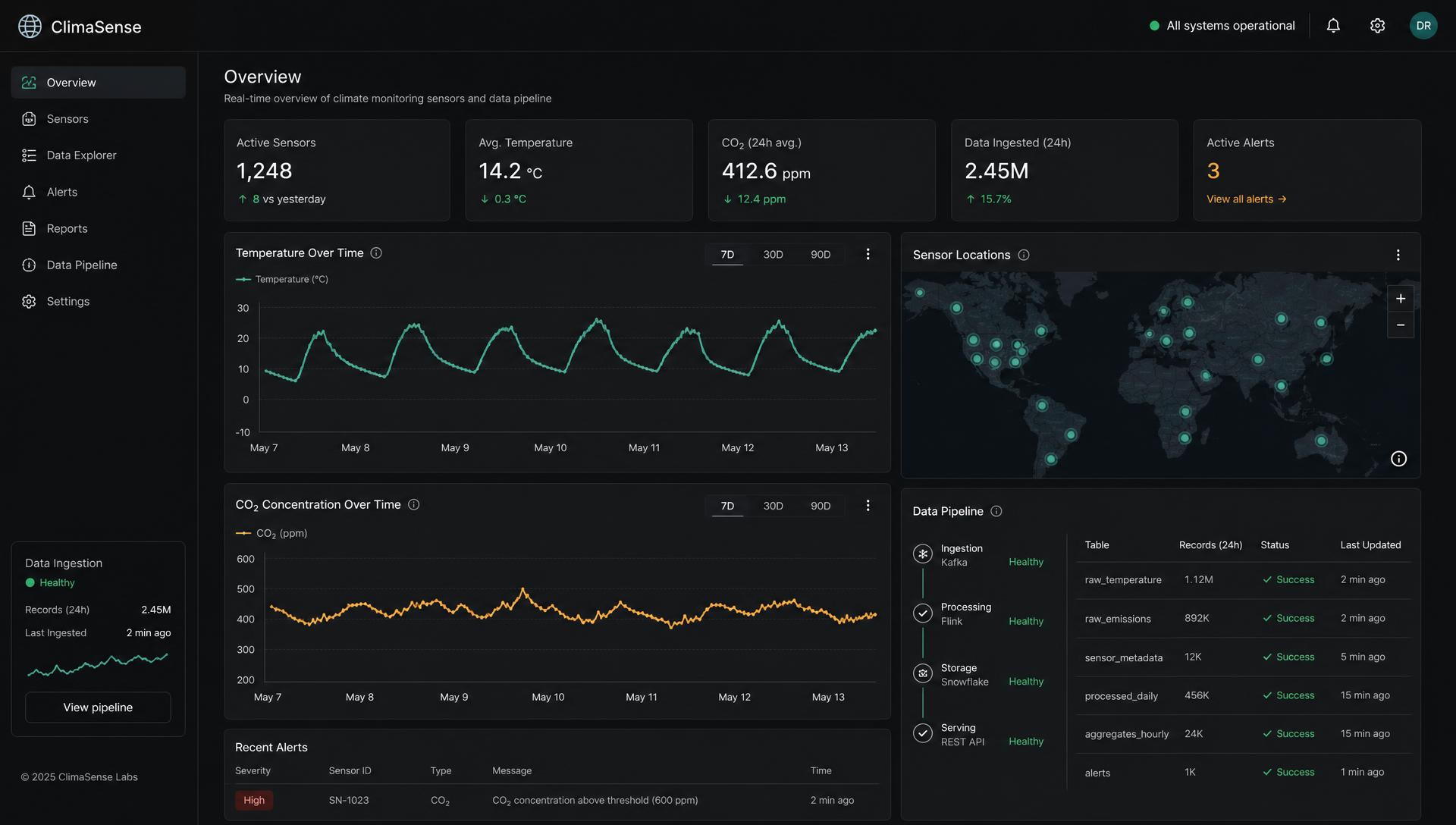Click the ClimaSense globe logo
This screenshot has height=825, width=1456.
pos(30,27)
